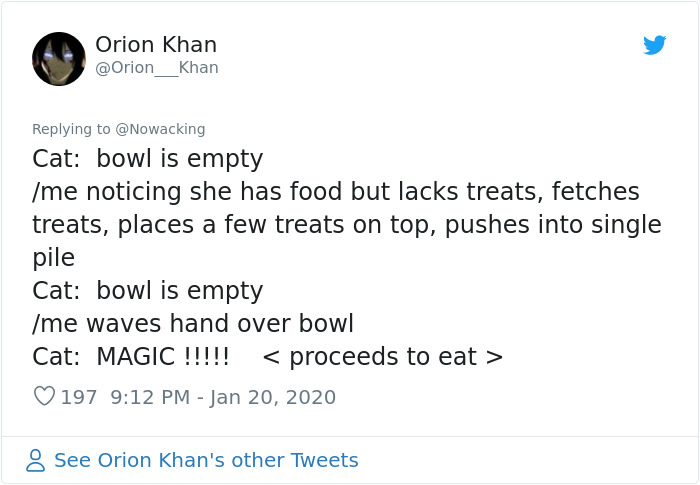Click the 'MAGIC !!!!!' text
Image resolution: width=700 pixels, height=485 pixels.
coord(163,357)
